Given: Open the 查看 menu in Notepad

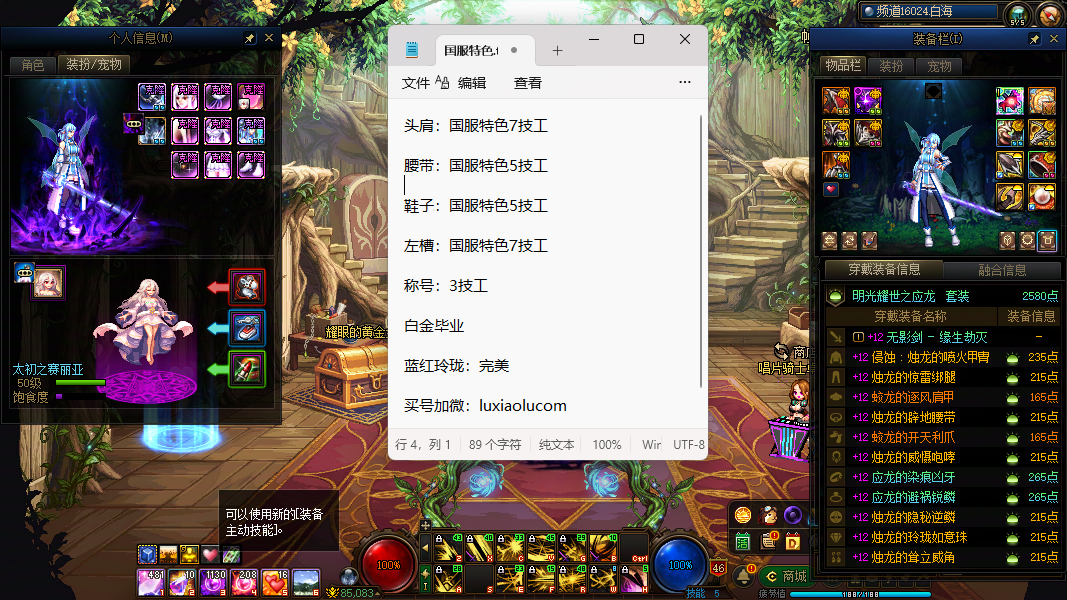Looking at the screenshot, I should tap(528, 83).
